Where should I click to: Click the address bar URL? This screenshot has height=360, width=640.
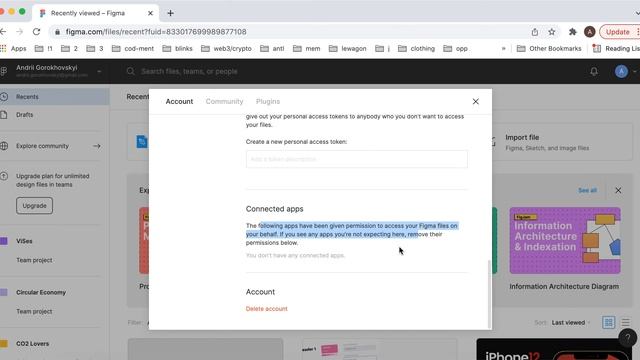(x=156, y=32)
